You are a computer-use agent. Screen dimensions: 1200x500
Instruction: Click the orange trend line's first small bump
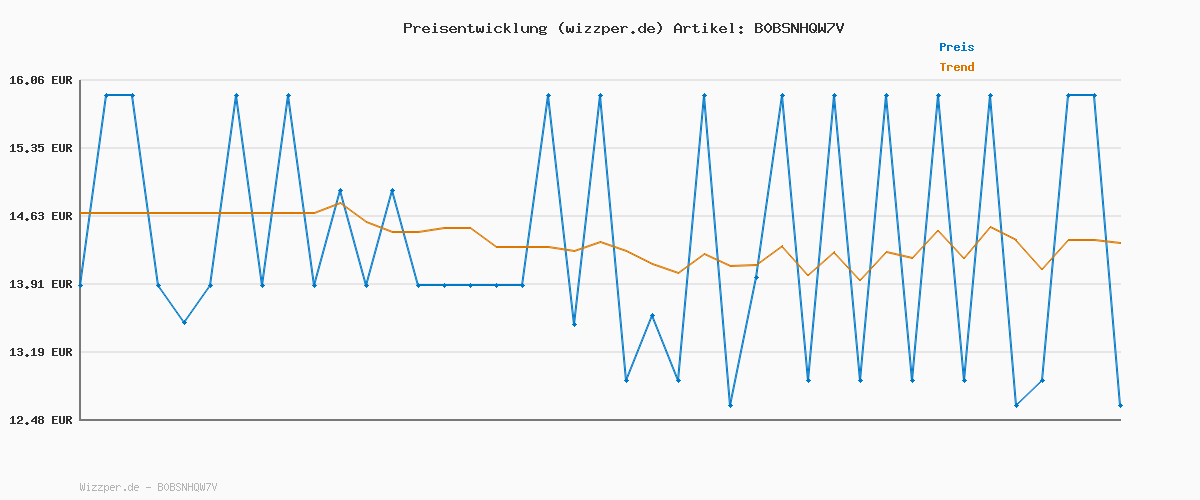tap(340, 203)
